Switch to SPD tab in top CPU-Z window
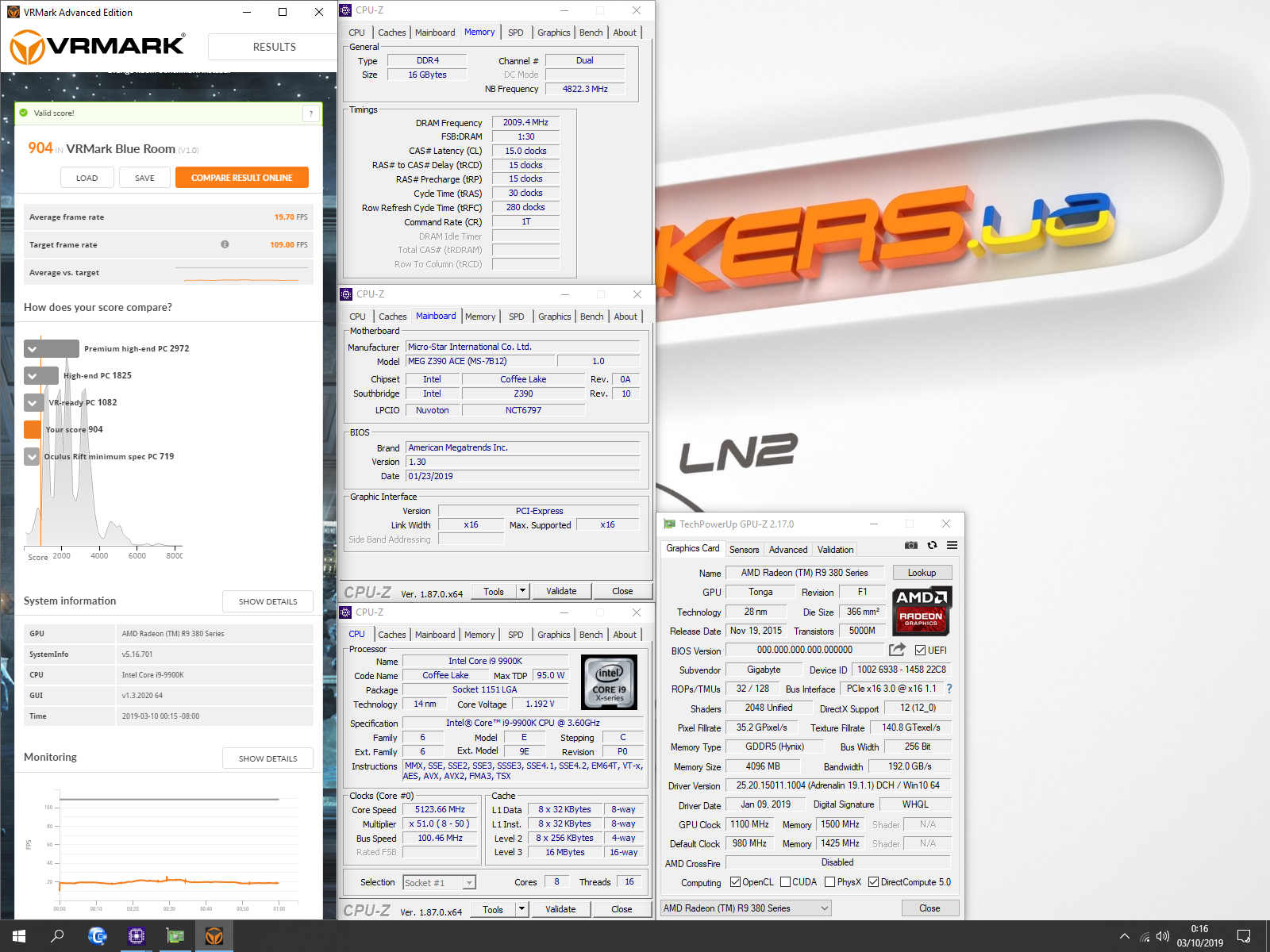Viewport: 1270px width, 952px height. (x=516, y=33)
